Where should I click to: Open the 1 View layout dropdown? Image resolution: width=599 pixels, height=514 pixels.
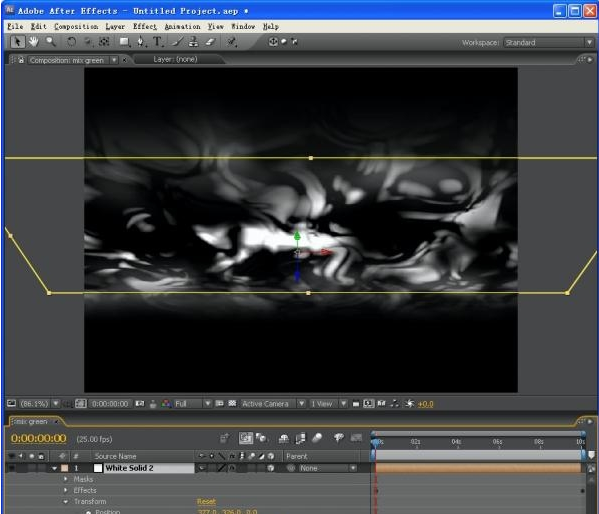[x=328, y=404]
